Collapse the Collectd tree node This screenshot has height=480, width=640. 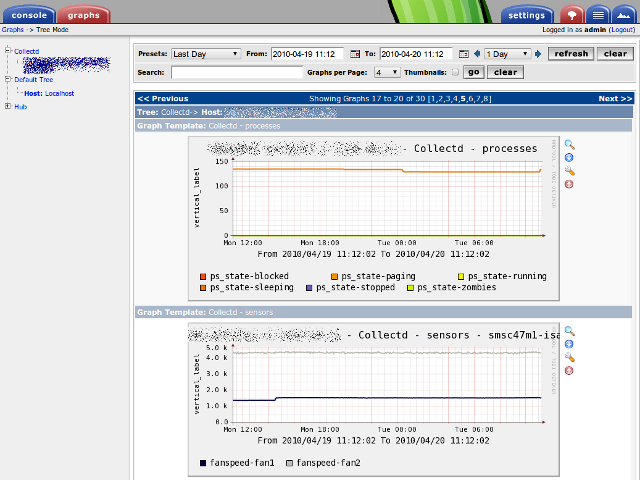(x=8, y=51)
